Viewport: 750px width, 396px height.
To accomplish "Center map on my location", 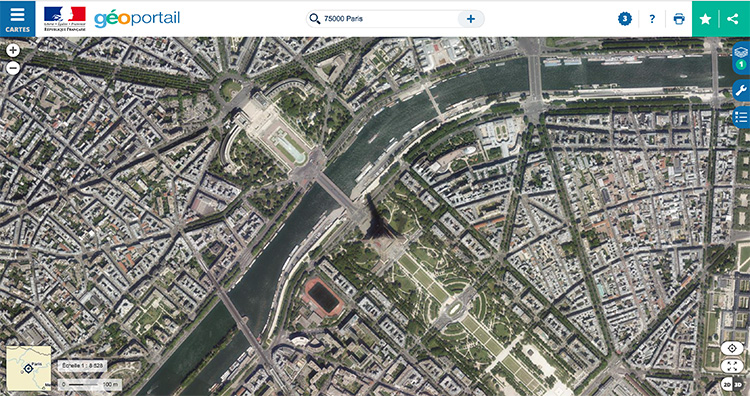I will point(732,349).
